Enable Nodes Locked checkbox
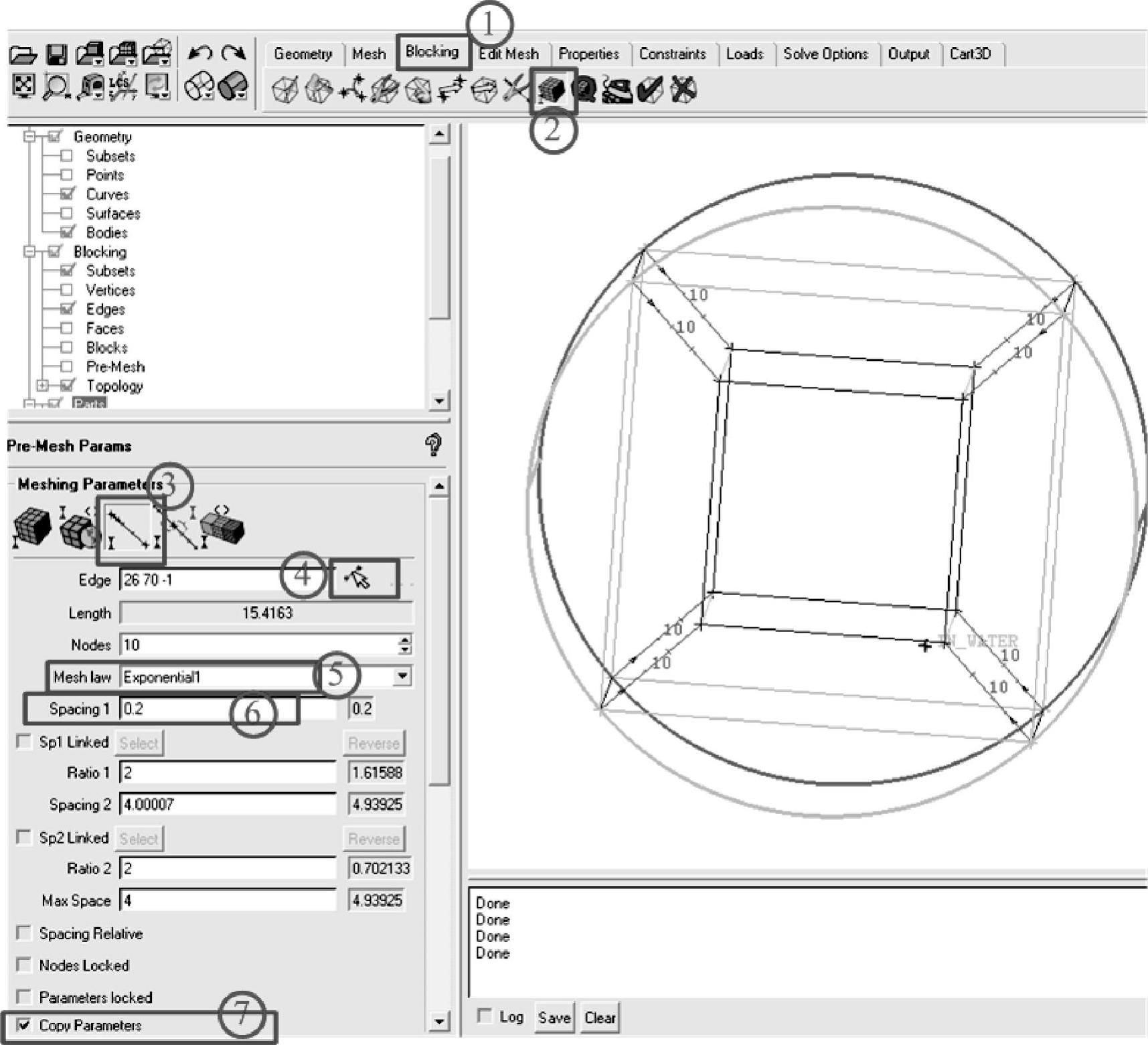This screenshot has height=1045, width=1148. [x=24, y=965]
